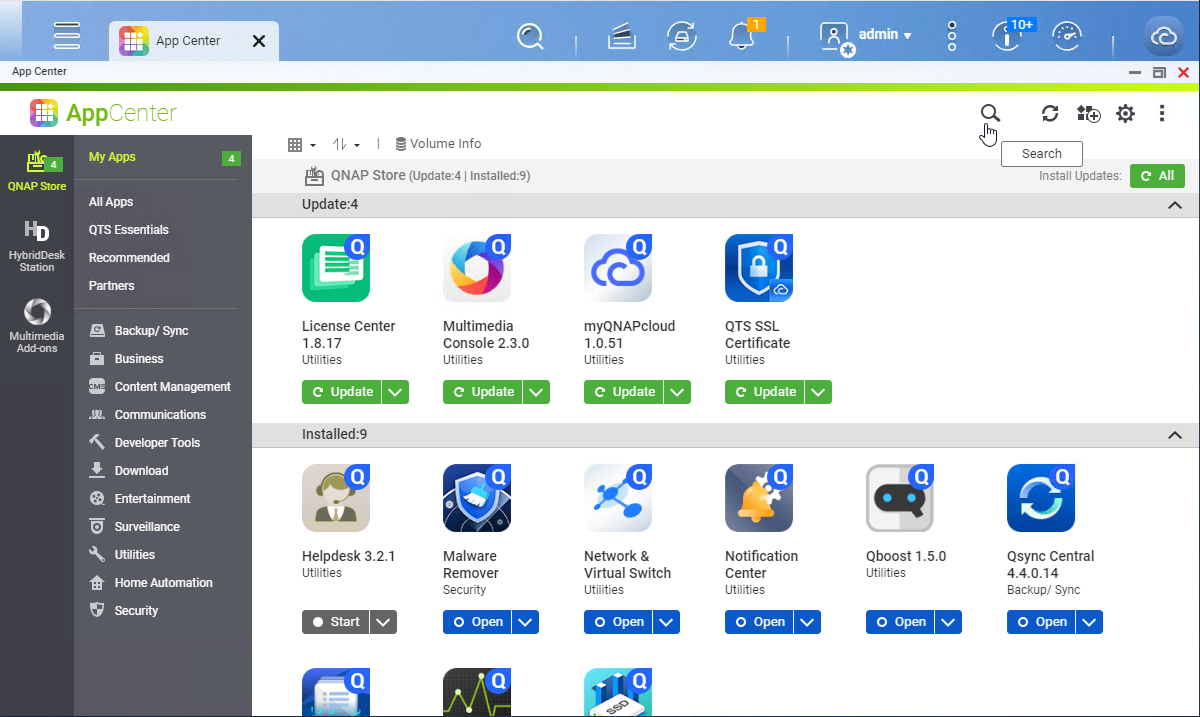The width and height of the screenshot is (1200, 717).
Task: Expand Qsync Central Open dropdown arrow
Action: point(1089,622)
